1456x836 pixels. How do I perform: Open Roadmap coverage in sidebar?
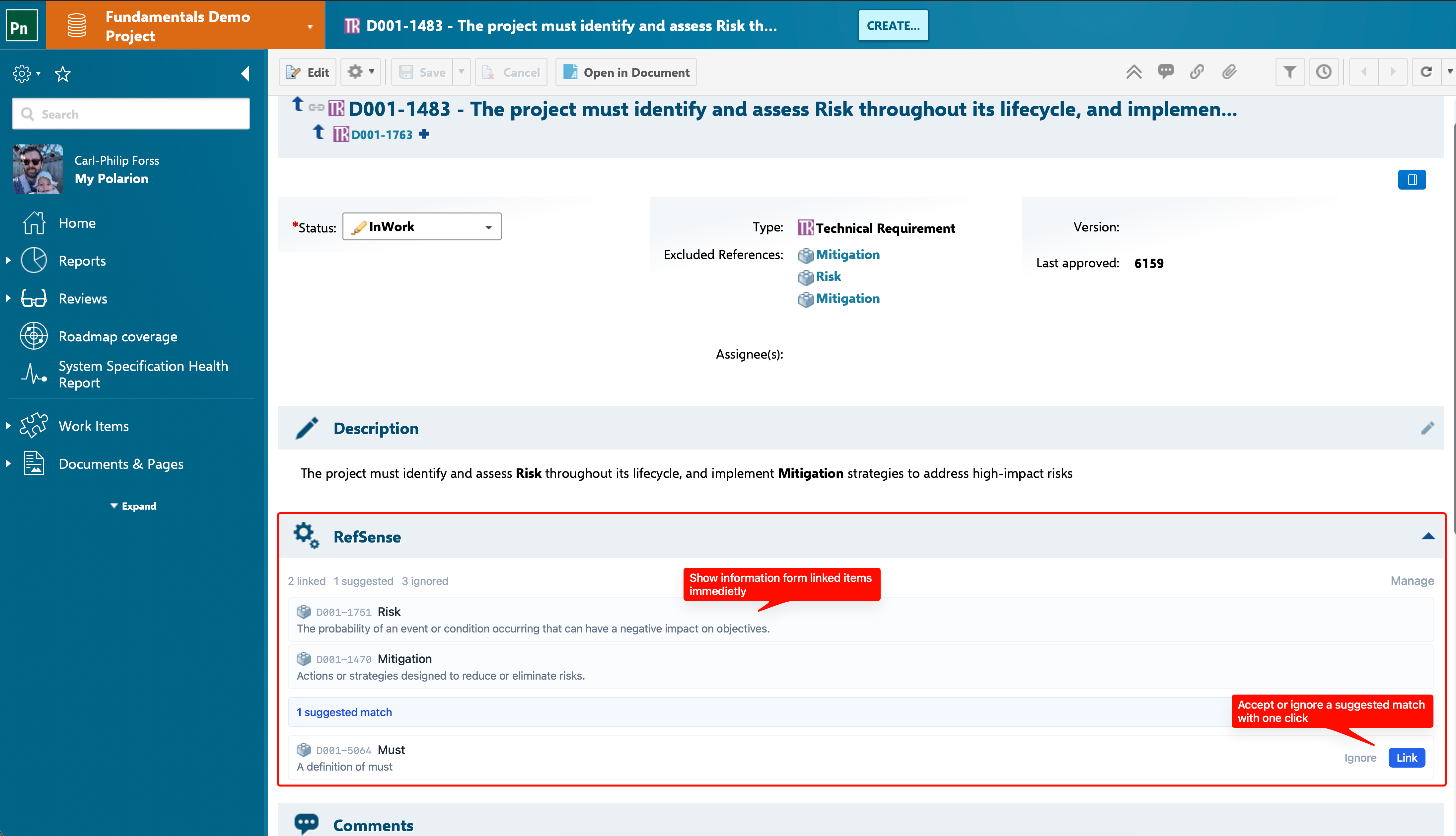[117, 336]
